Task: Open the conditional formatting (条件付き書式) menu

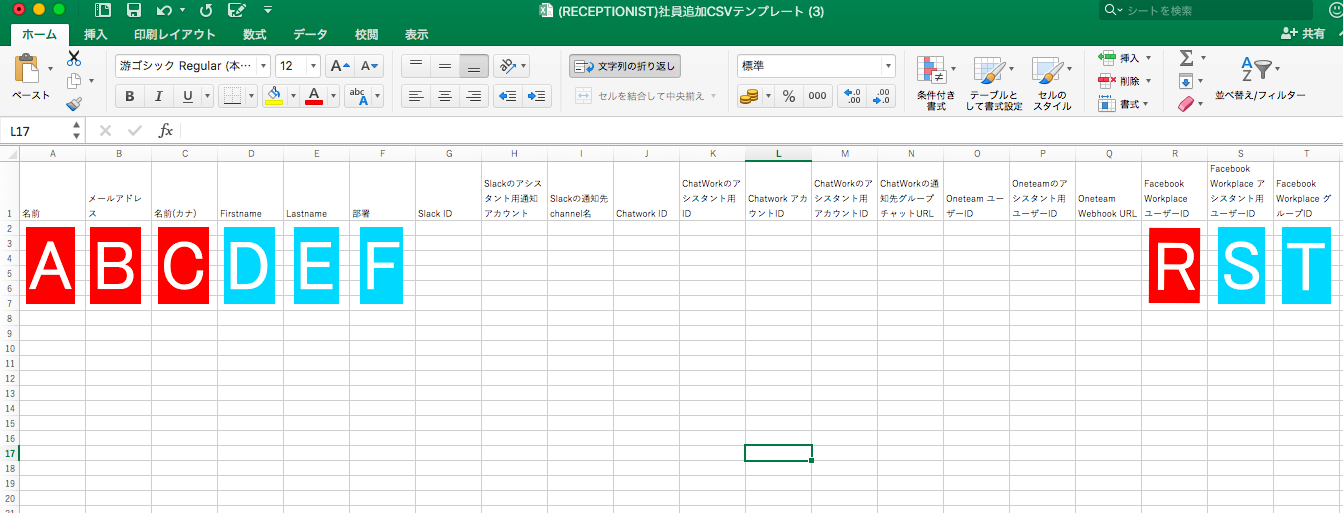Action: click(936, 82)
